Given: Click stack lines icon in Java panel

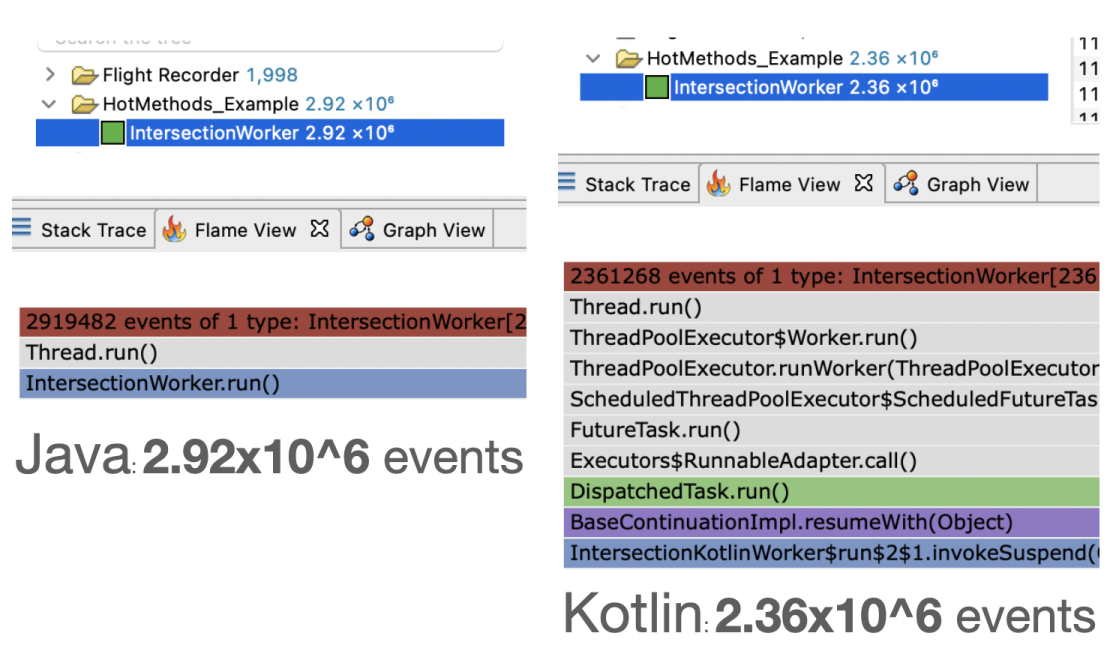Looking at the screenshot, I should (21, 228).
